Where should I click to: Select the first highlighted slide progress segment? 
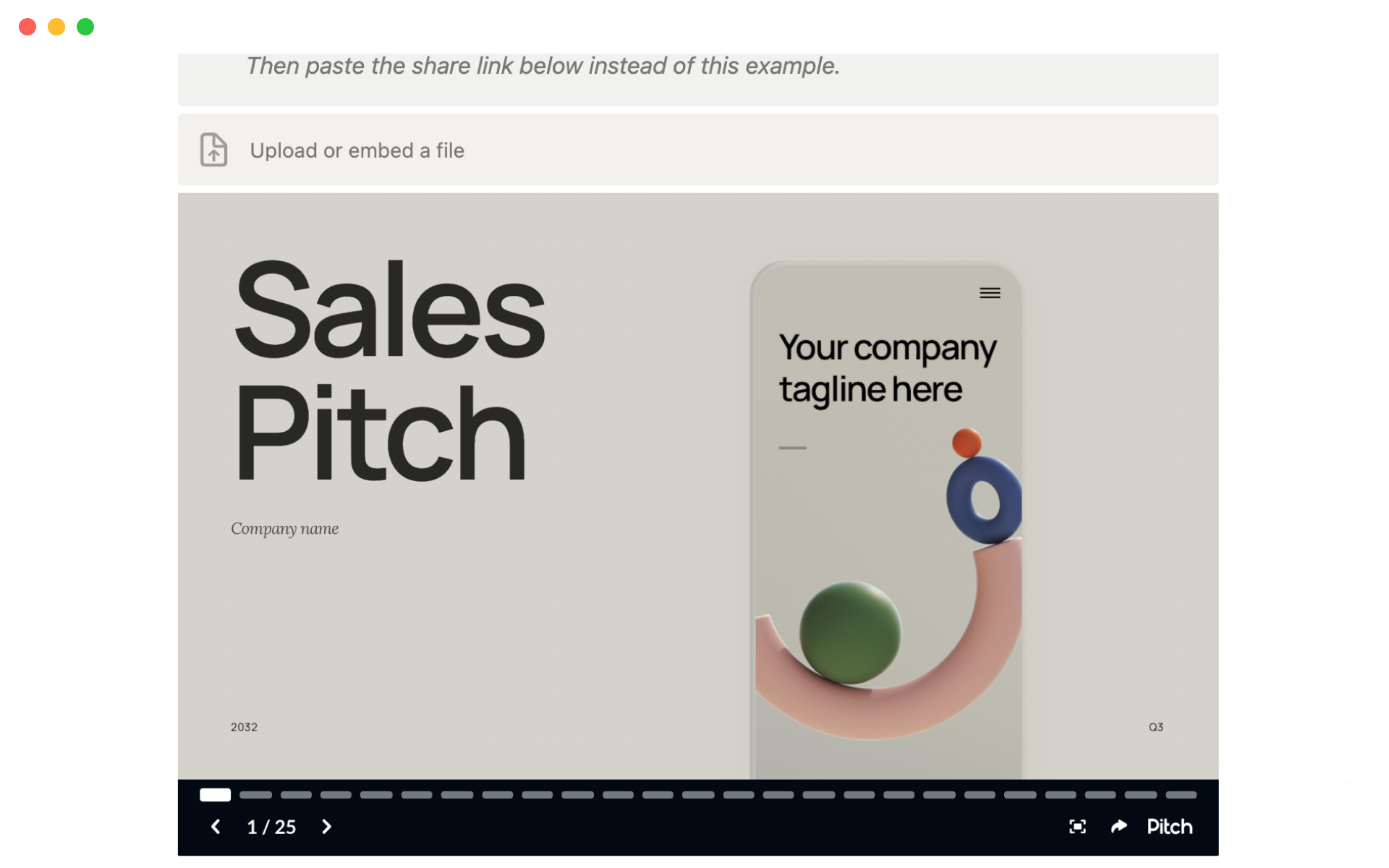pyautogui.click(x=215, y=795)
